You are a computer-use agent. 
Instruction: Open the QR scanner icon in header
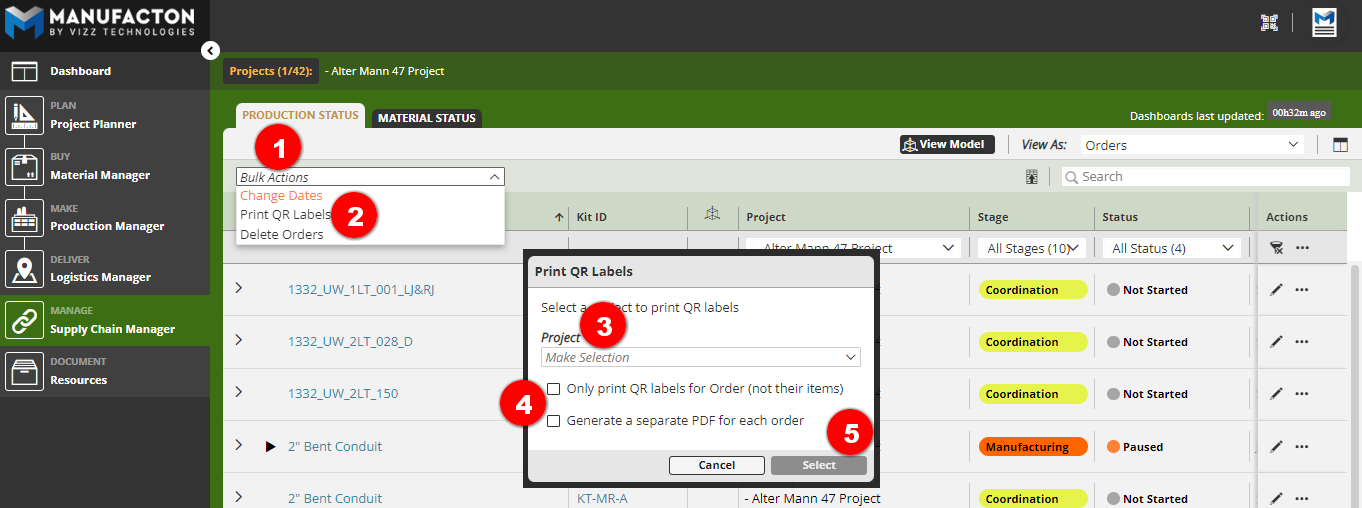point(1269,23)
